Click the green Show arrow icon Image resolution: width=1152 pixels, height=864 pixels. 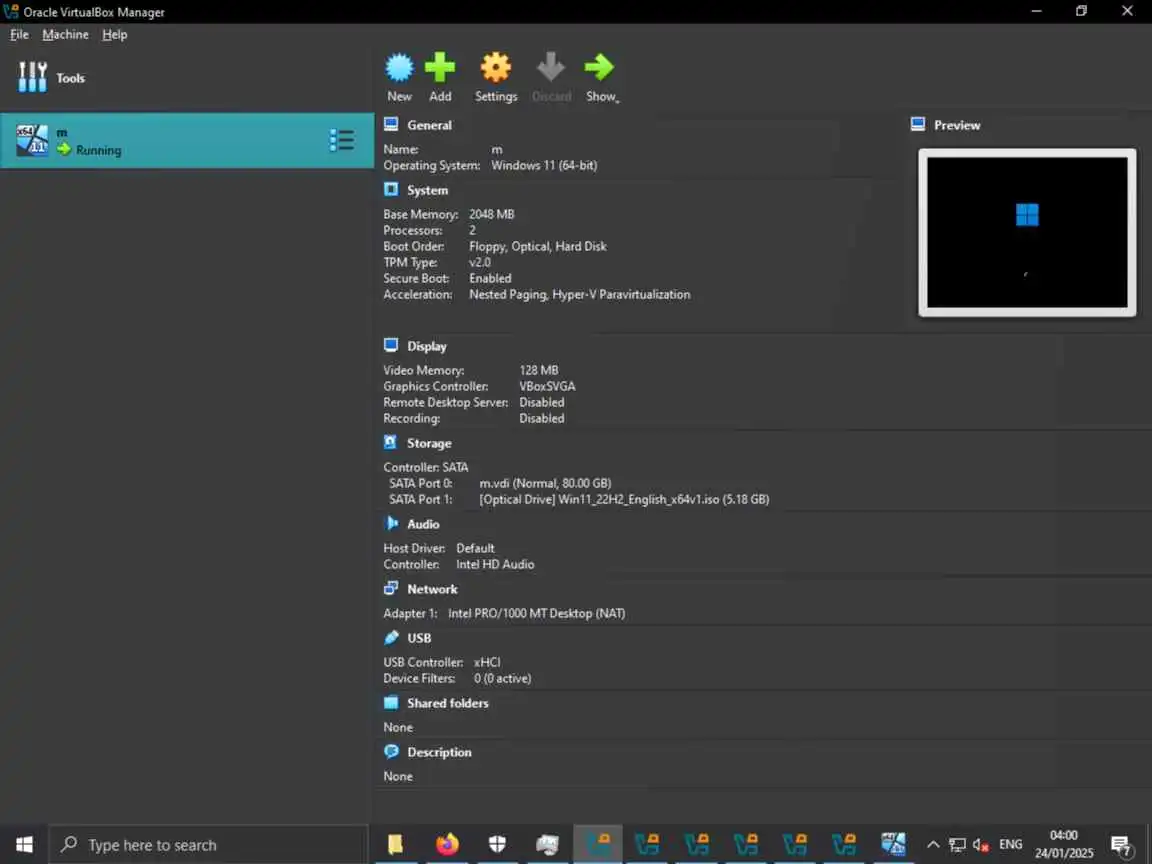tap(600, 68)
